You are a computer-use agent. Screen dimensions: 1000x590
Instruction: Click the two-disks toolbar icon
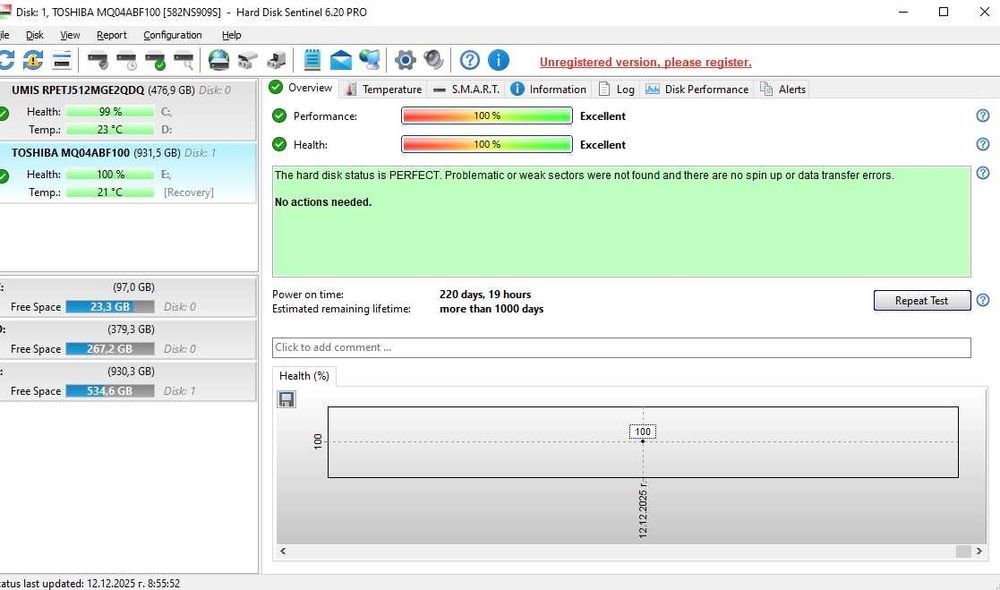pyautogui.click(x=247, y=61)
